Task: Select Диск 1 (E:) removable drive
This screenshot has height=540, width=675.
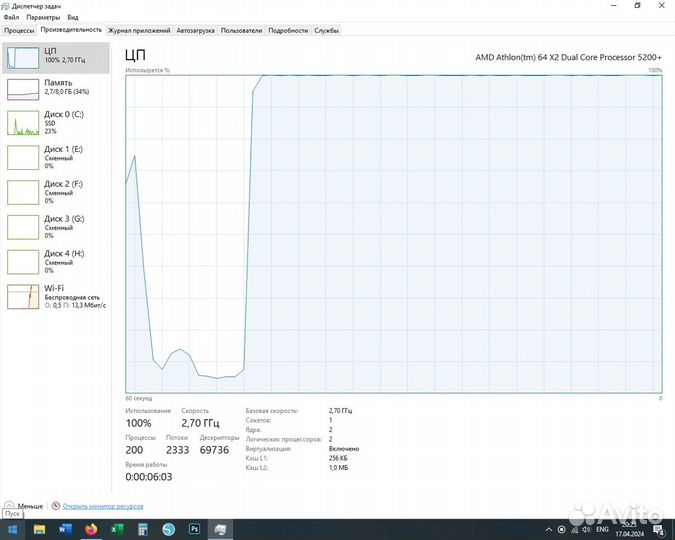Action: pyautogui.click(x=55, y=157)
